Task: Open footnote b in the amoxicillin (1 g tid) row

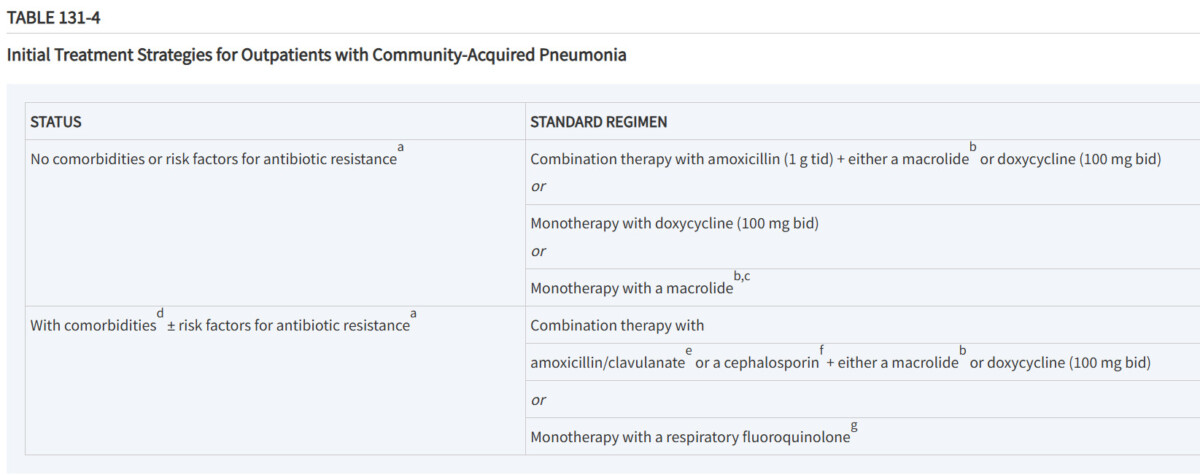Action: pyautogui.click(x=973, y=147)
